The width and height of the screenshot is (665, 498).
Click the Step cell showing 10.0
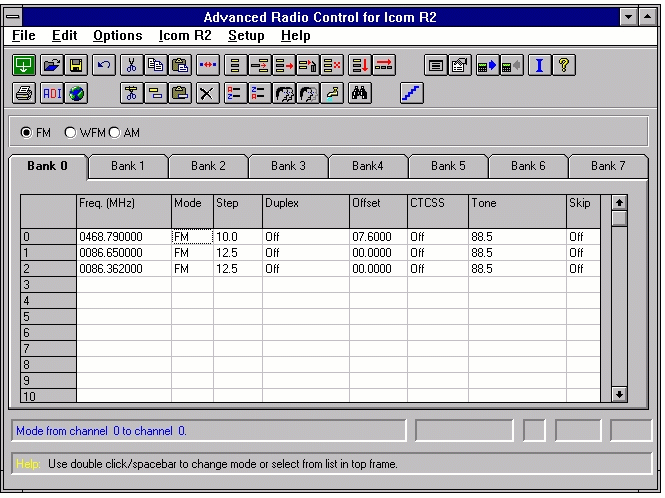click(x=238, y=237)
